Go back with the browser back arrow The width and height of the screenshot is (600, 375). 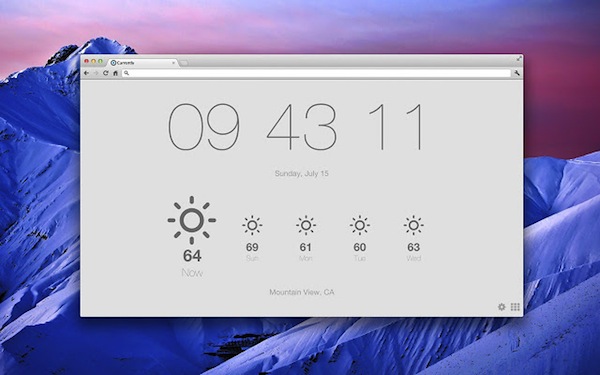(86, 73)
